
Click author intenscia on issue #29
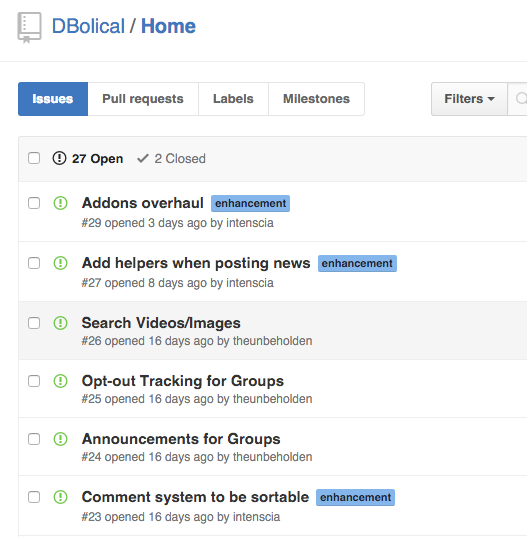pos(250,223)
